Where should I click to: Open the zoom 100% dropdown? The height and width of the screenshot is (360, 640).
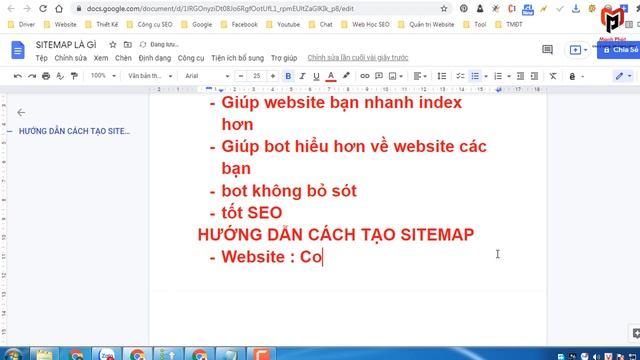[x=103, y=76]
